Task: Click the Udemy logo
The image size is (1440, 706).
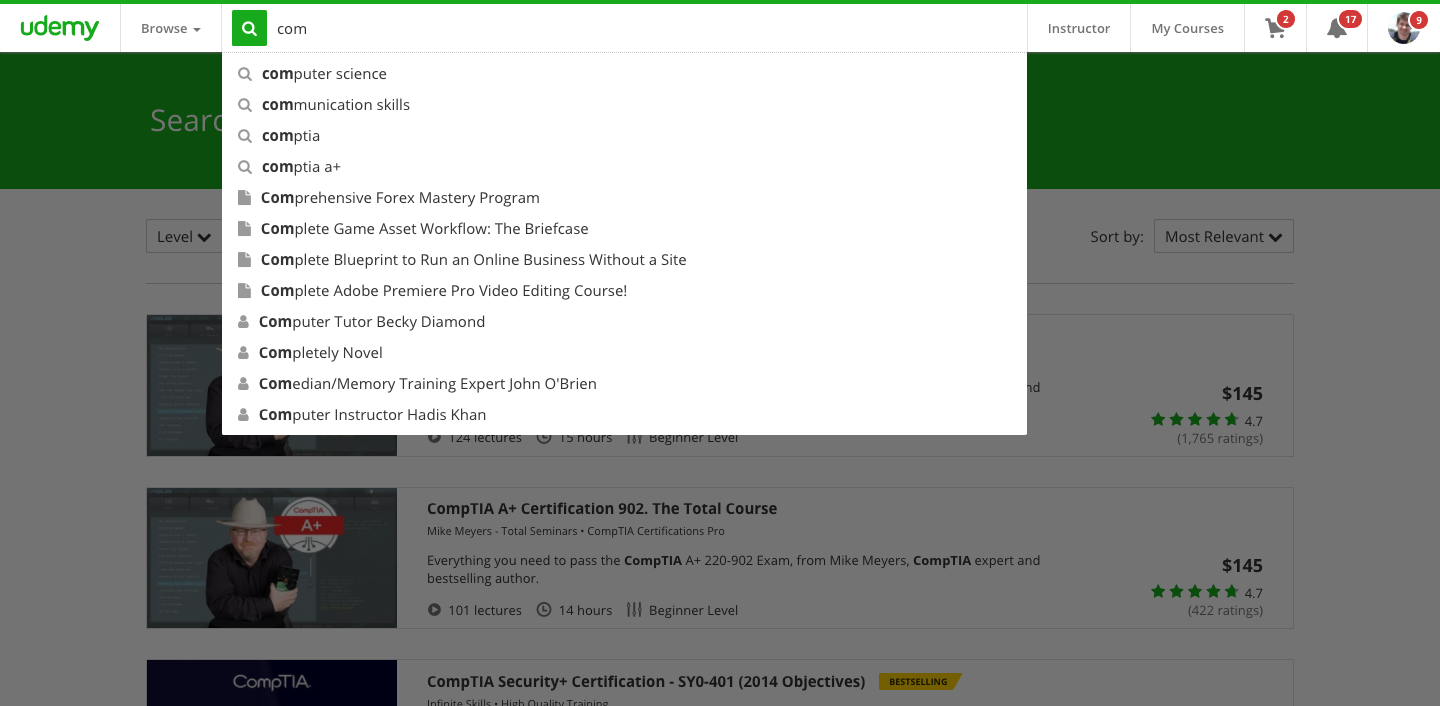Action: pos(60,28)
